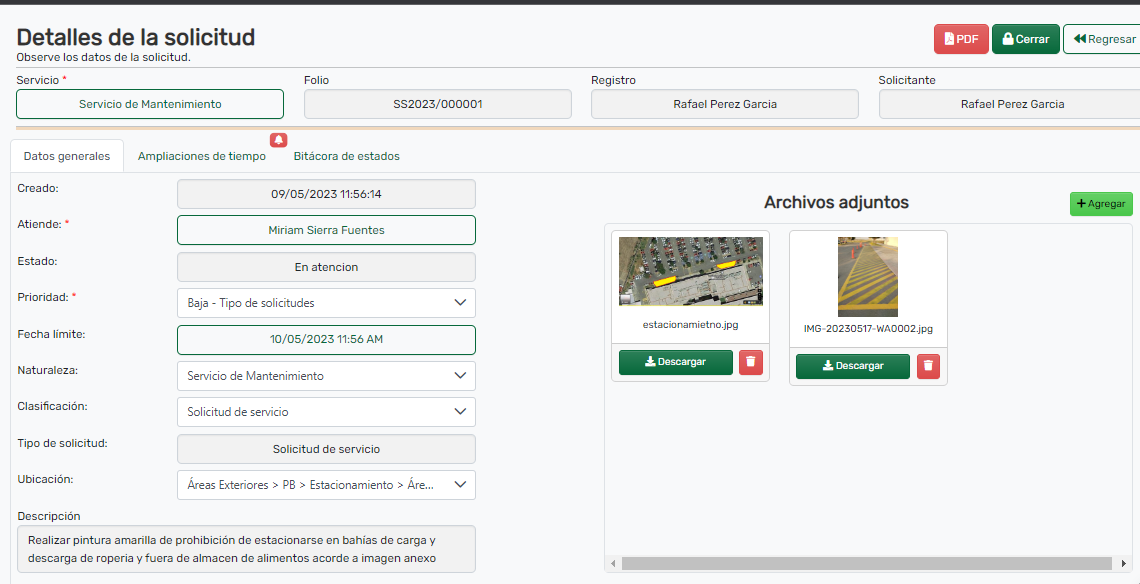Open the Prioridad dropdown
This screenshot has width=1140, height=584.
325,303
